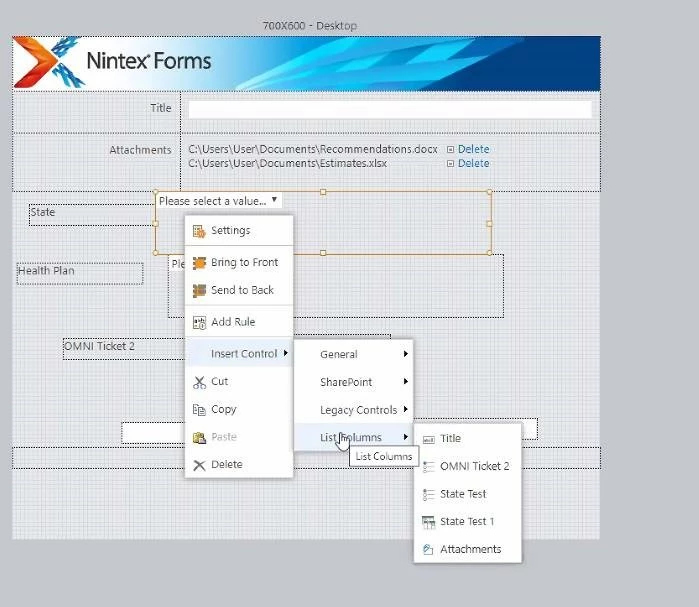
Task: Click the top-middle resize handle of the selected control
Action: [323, 192]
